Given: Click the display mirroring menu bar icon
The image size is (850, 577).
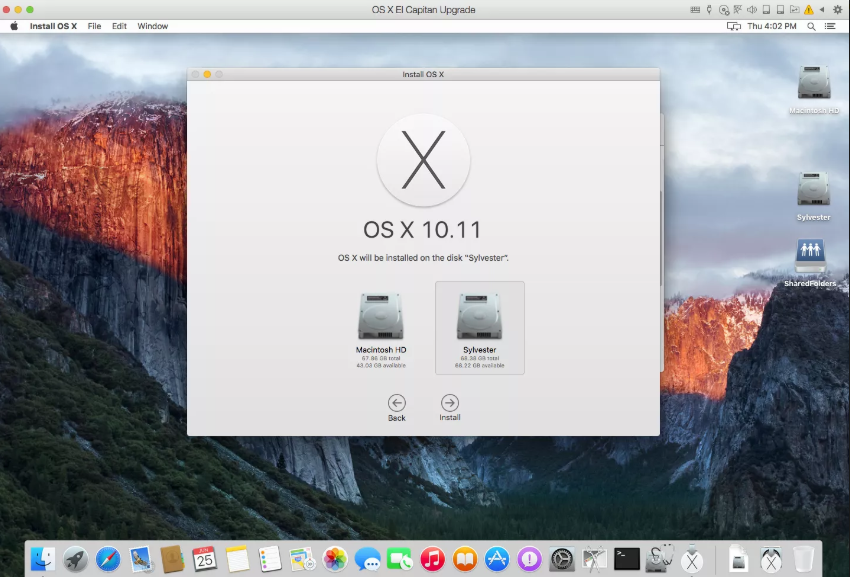Looking at the screenshot, I should 733,26.
